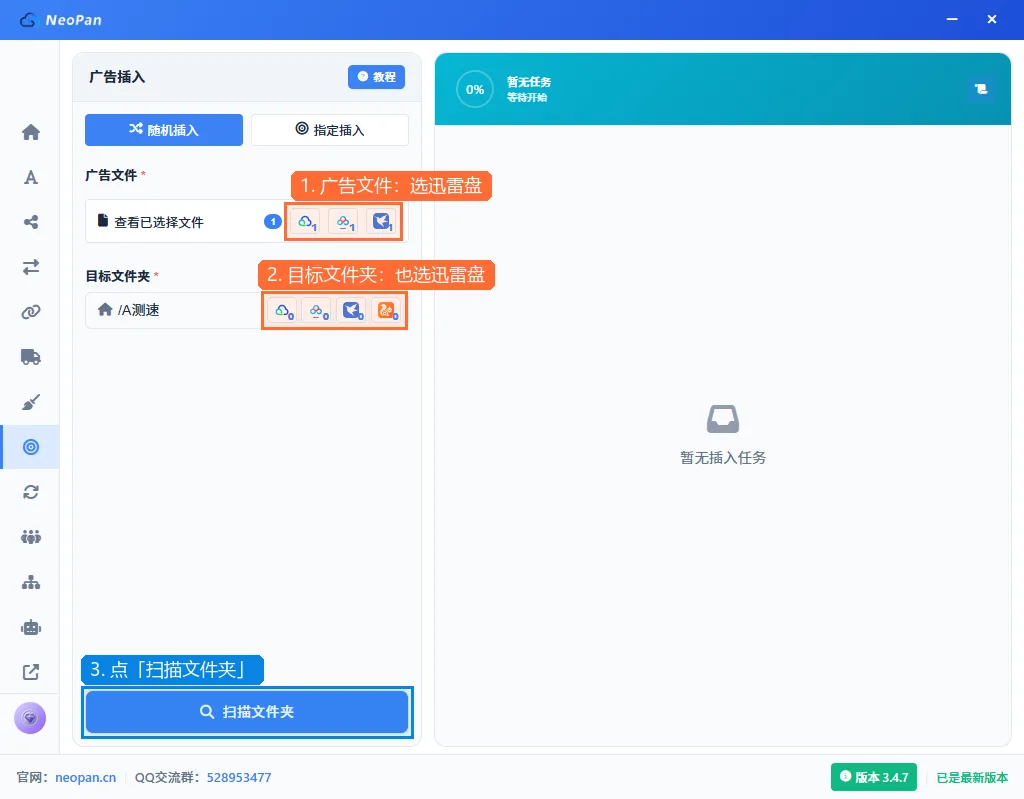Open the broom cleanup sidebar icon

click(31, 402)
